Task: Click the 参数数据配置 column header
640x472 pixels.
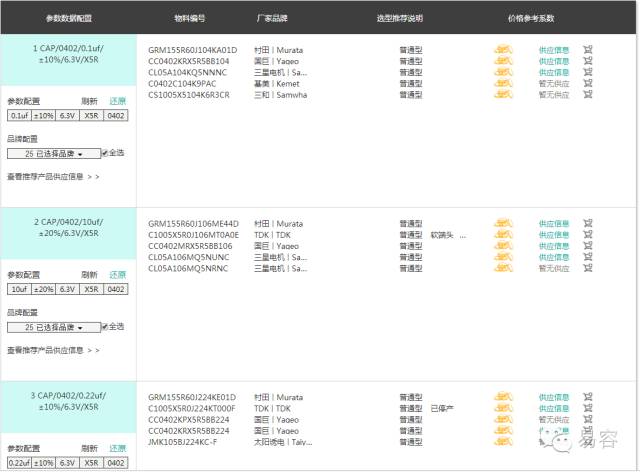Action: (x=69, y=18)
